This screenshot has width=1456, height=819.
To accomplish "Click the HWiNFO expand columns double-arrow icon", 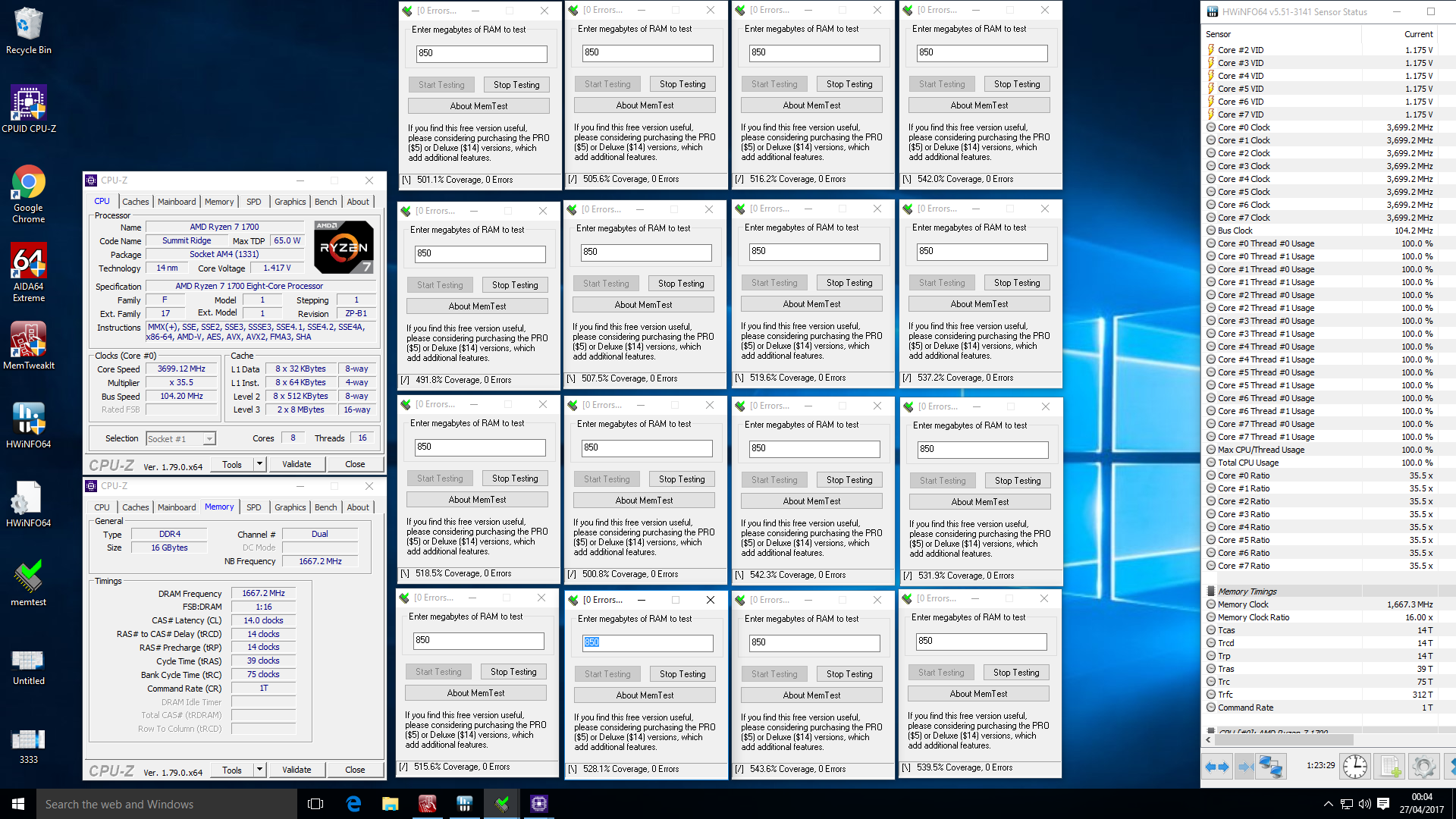I will [x=1217, y=767].
